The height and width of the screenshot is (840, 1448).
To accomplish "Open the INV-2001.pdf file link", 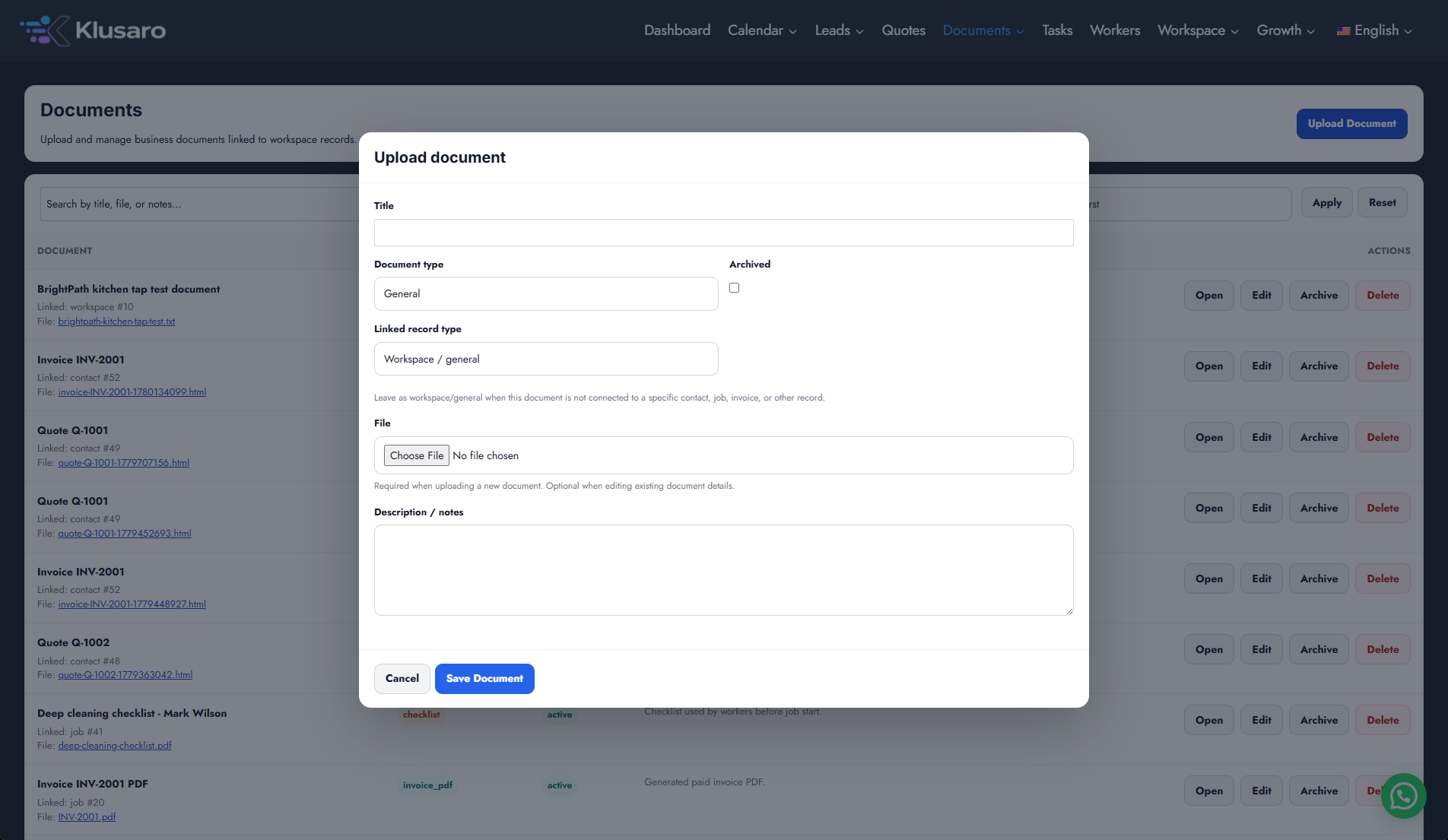I will [x=87, y=817].
